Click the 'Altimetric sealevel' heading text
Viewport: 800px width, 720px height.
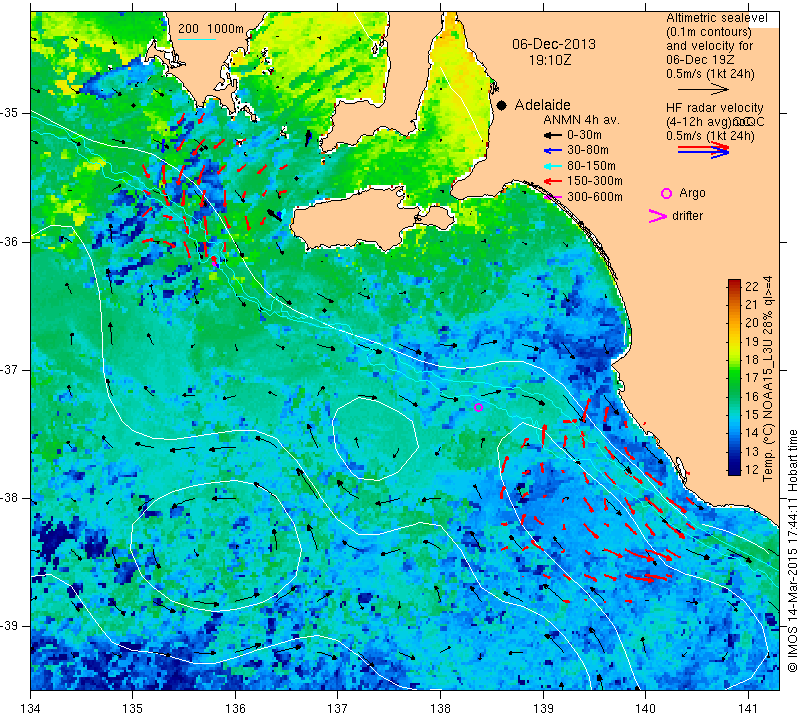pyautogui.click(x=716, y=18)
